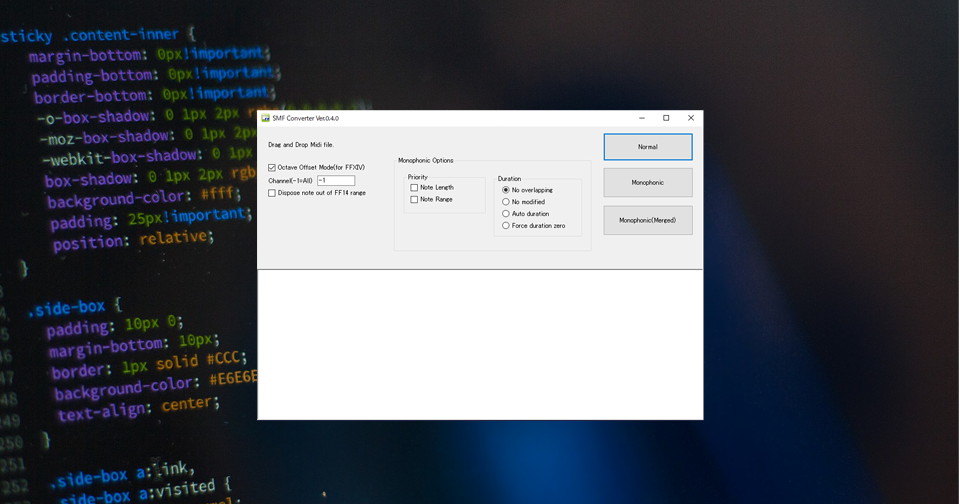Click the 'Channel(-1=All)' label

290,181
